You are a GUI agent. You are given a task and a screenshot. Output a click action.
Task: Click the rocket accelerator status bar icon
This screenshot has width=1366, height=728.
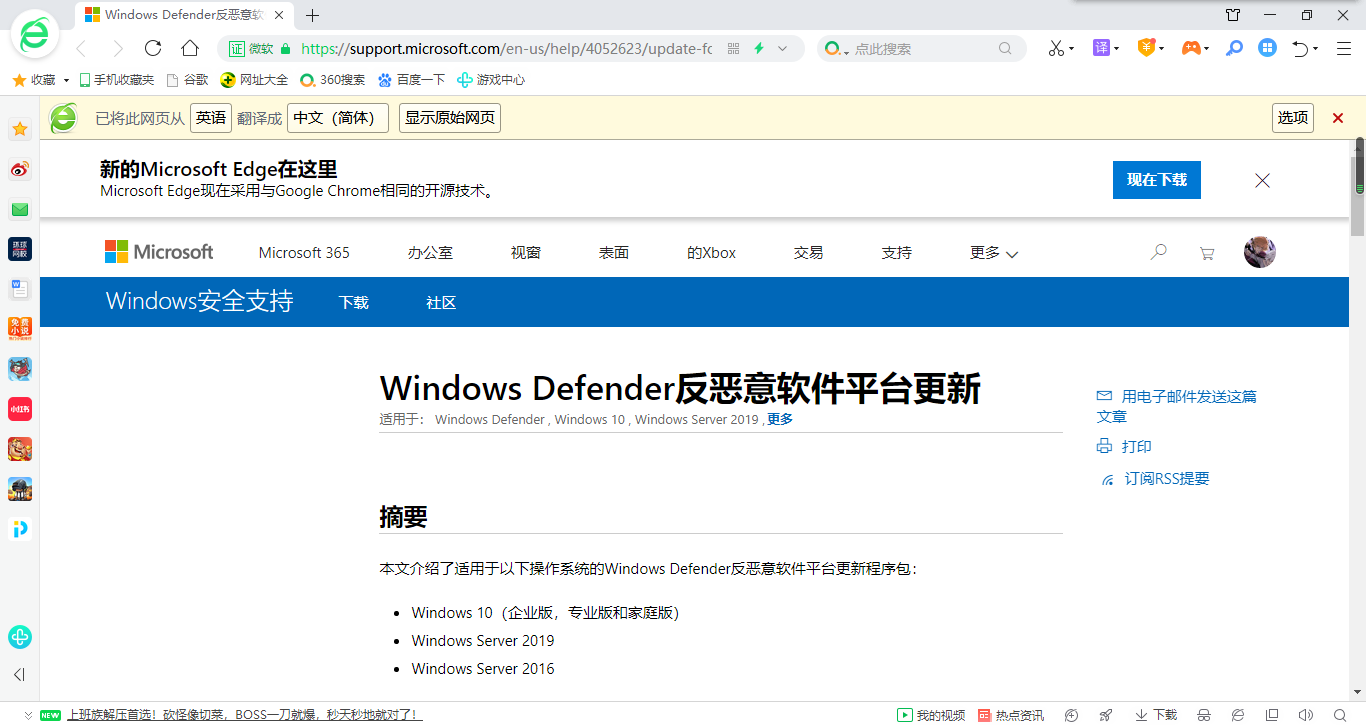(x=1105, y=715)
